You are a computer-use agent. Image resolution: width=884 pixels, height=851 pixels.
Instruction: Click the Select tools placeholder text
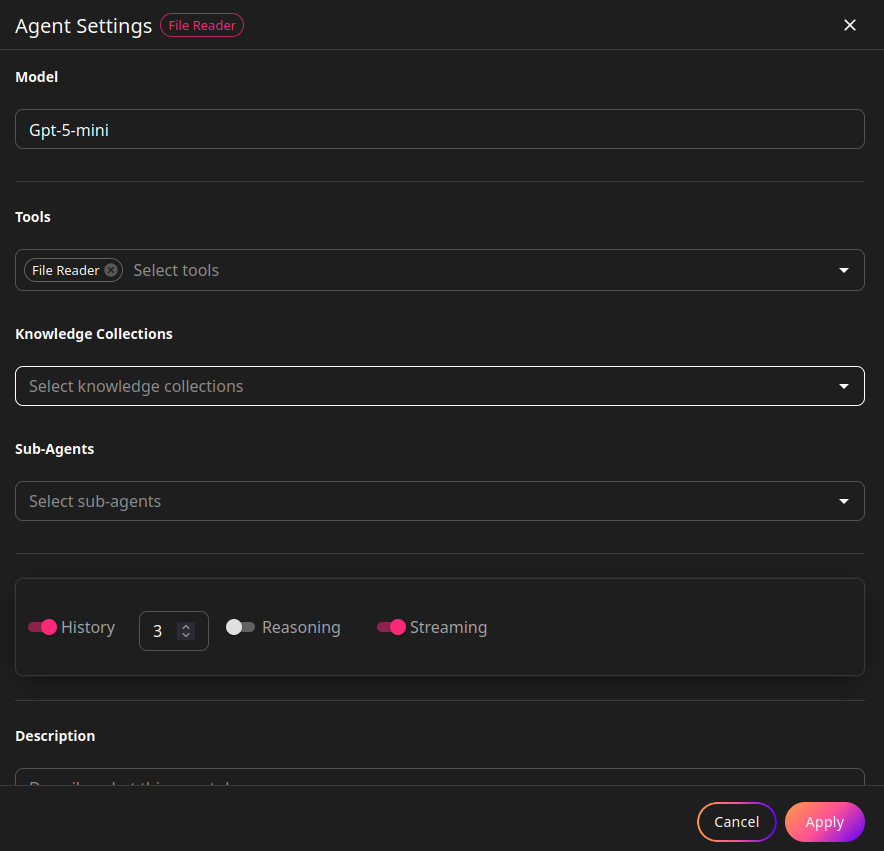click(x=176, y=269)
